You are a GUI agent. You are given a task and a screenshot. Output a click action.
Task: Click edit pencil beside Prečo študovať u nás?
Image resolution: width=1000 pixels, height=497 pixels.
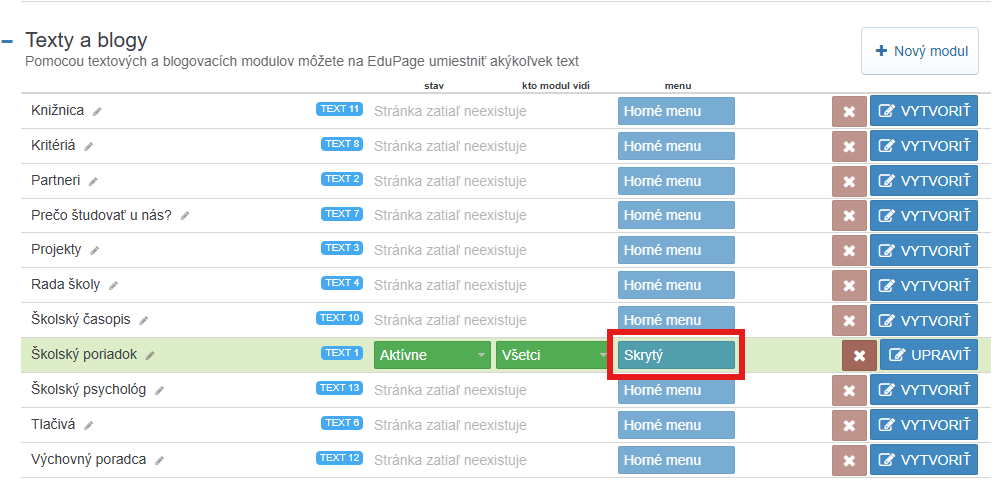185,216
